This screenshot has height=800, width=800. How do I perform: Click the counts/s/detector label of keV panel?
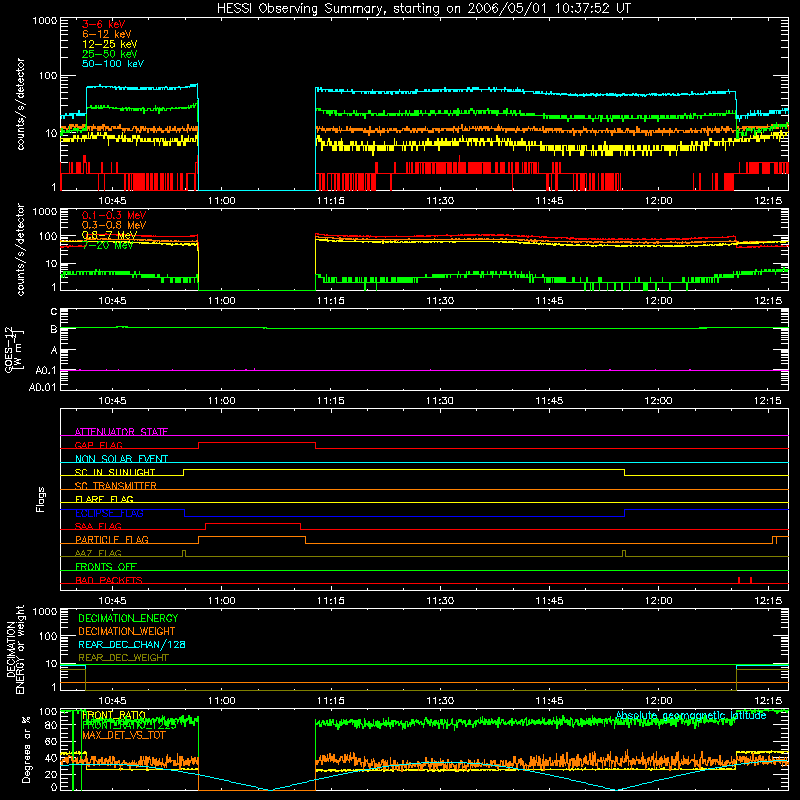(x=21, y=104)
